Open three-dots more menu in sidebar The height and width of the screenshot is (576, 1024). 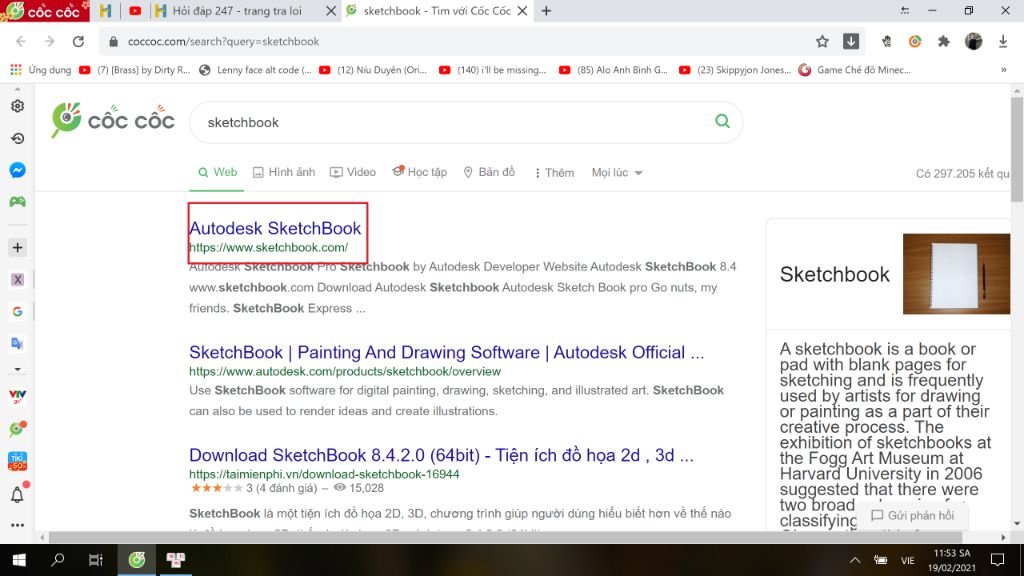(x=18, y=525)
